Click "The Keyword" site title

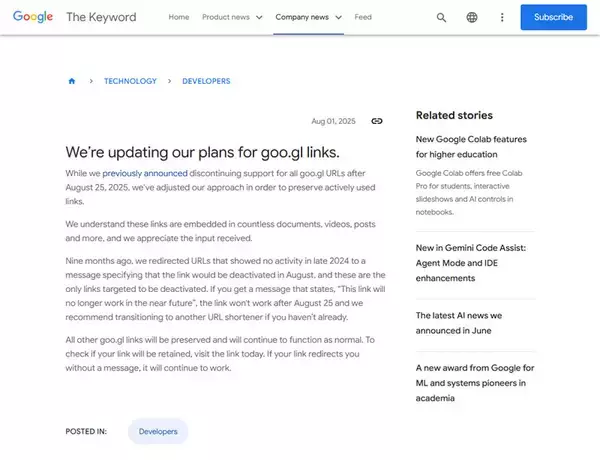(x=102, y=17)
